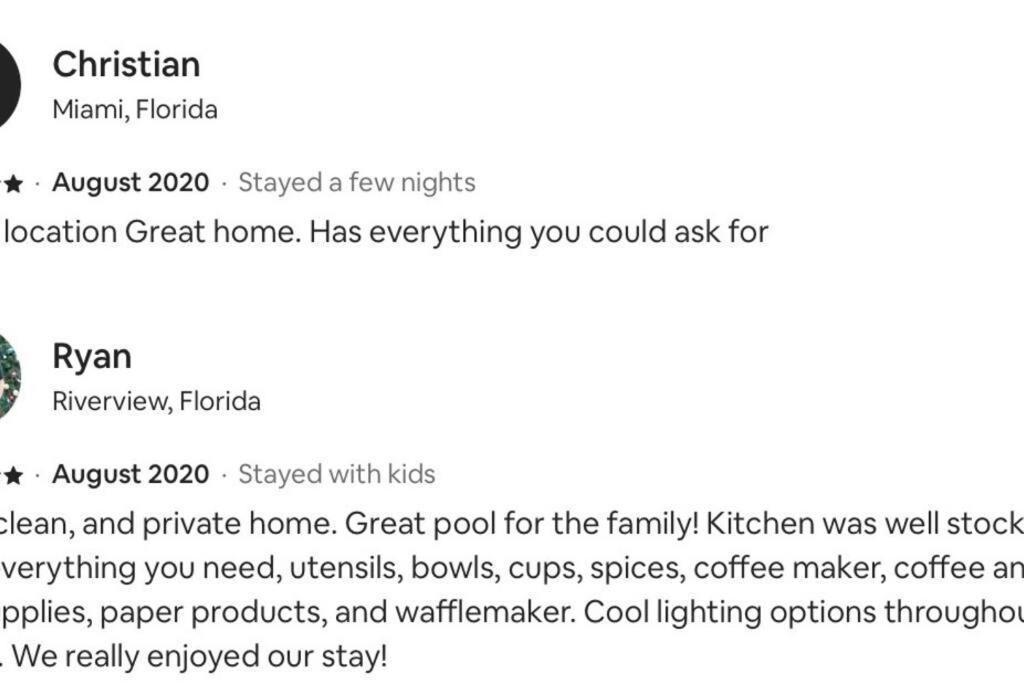
Task: Click August 2020 date on Christian's review
Action: click(x=131, y=183)
